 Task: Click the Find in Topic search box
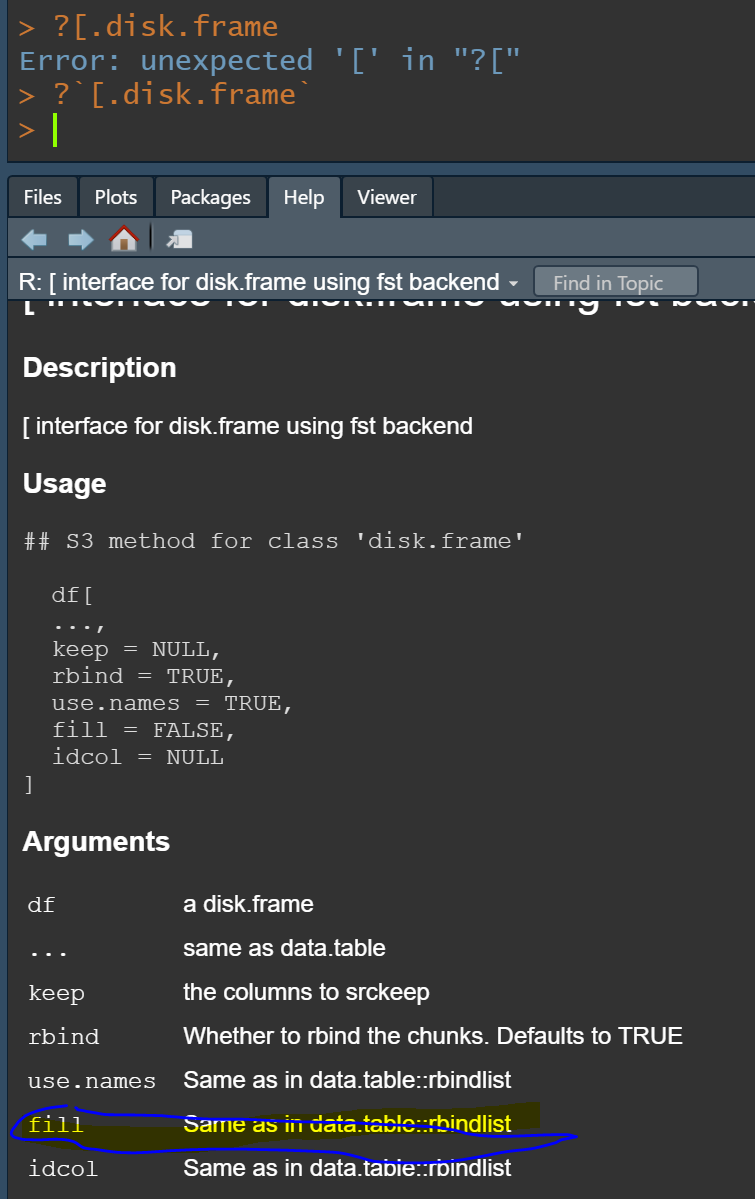click(615, 281)
